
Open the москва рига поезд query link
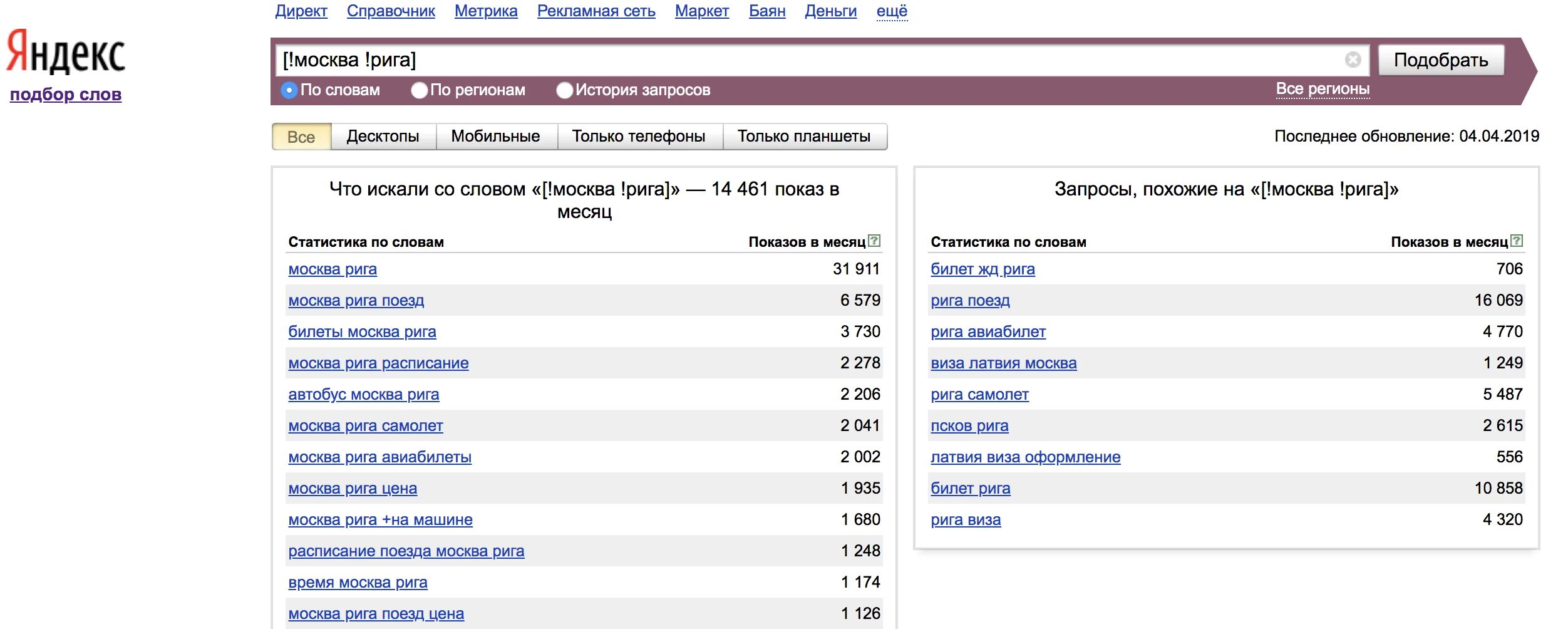[x=356, y=301]
